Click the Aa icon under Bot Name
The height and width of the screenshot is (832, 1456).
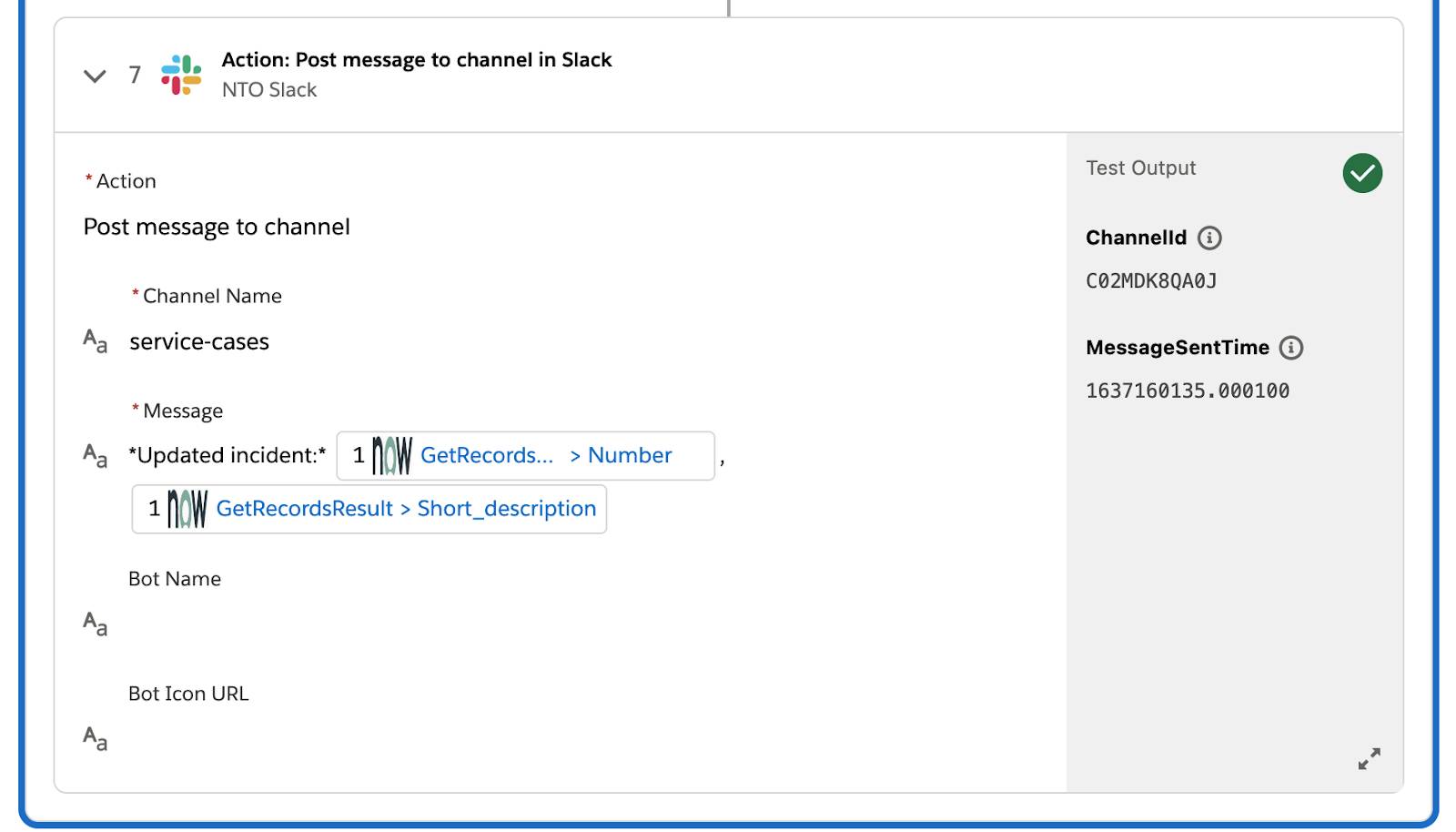tap(96, 624)
